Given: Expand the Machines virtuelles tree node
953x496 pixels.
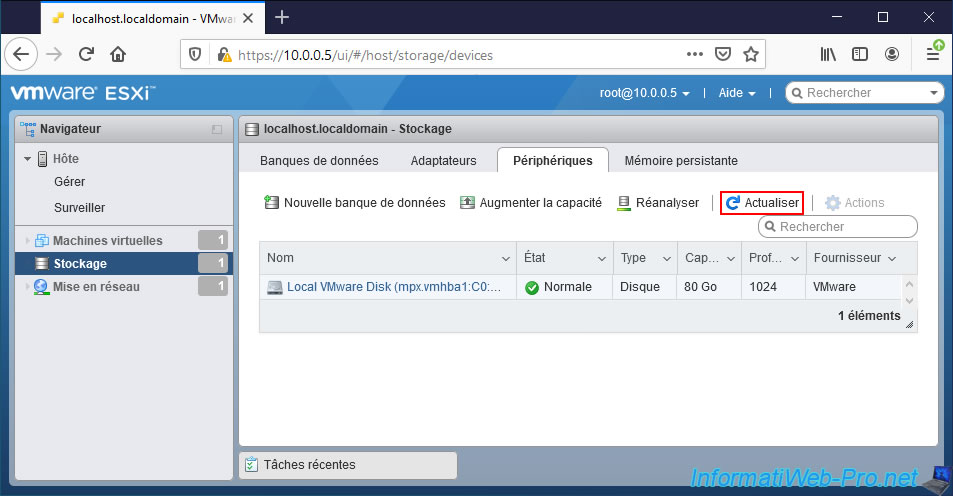Looking at the screenshot, I should (27, 241).
